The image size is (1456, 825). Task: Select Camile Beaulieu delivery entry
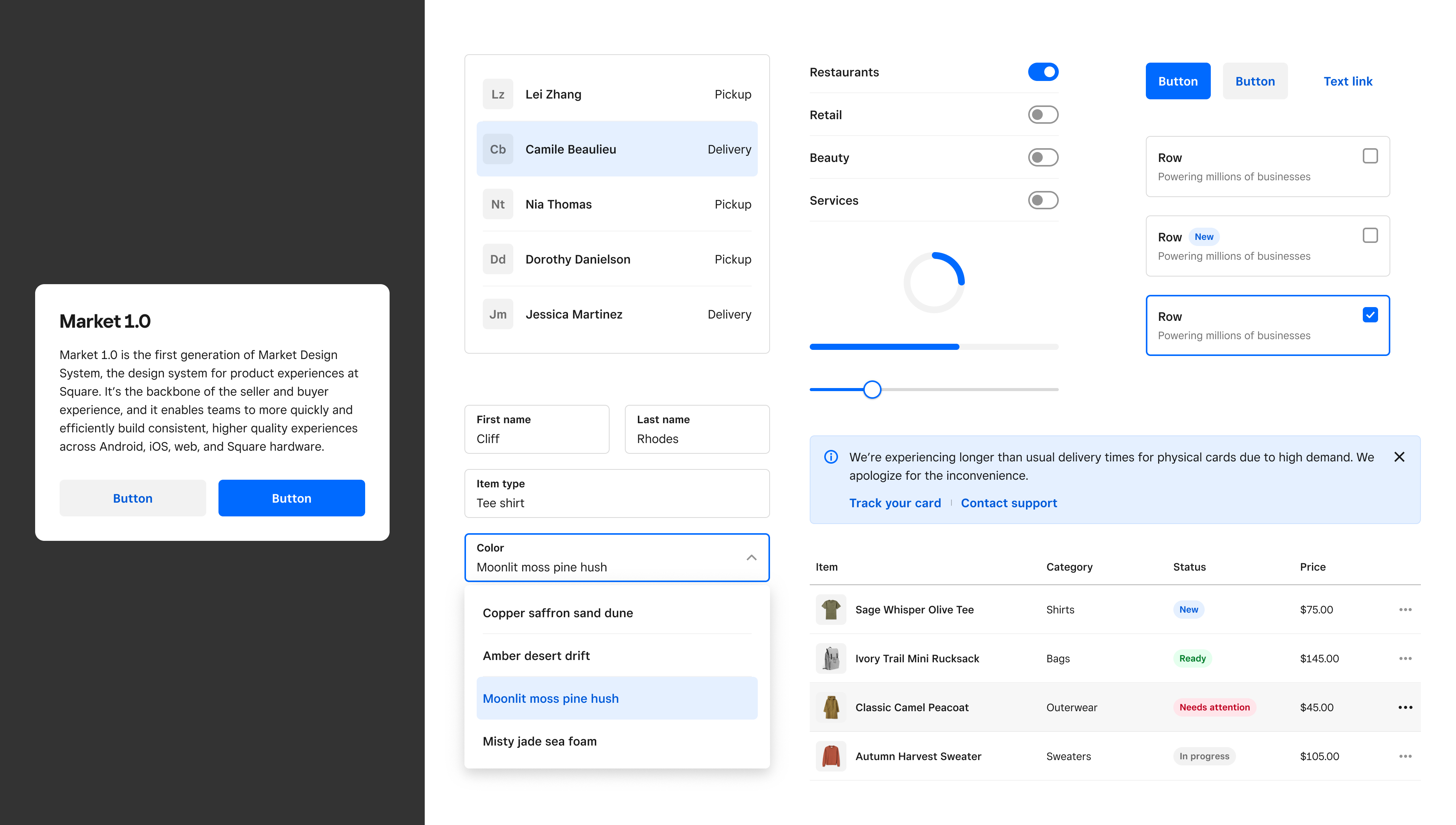click(x=617, y=149)
